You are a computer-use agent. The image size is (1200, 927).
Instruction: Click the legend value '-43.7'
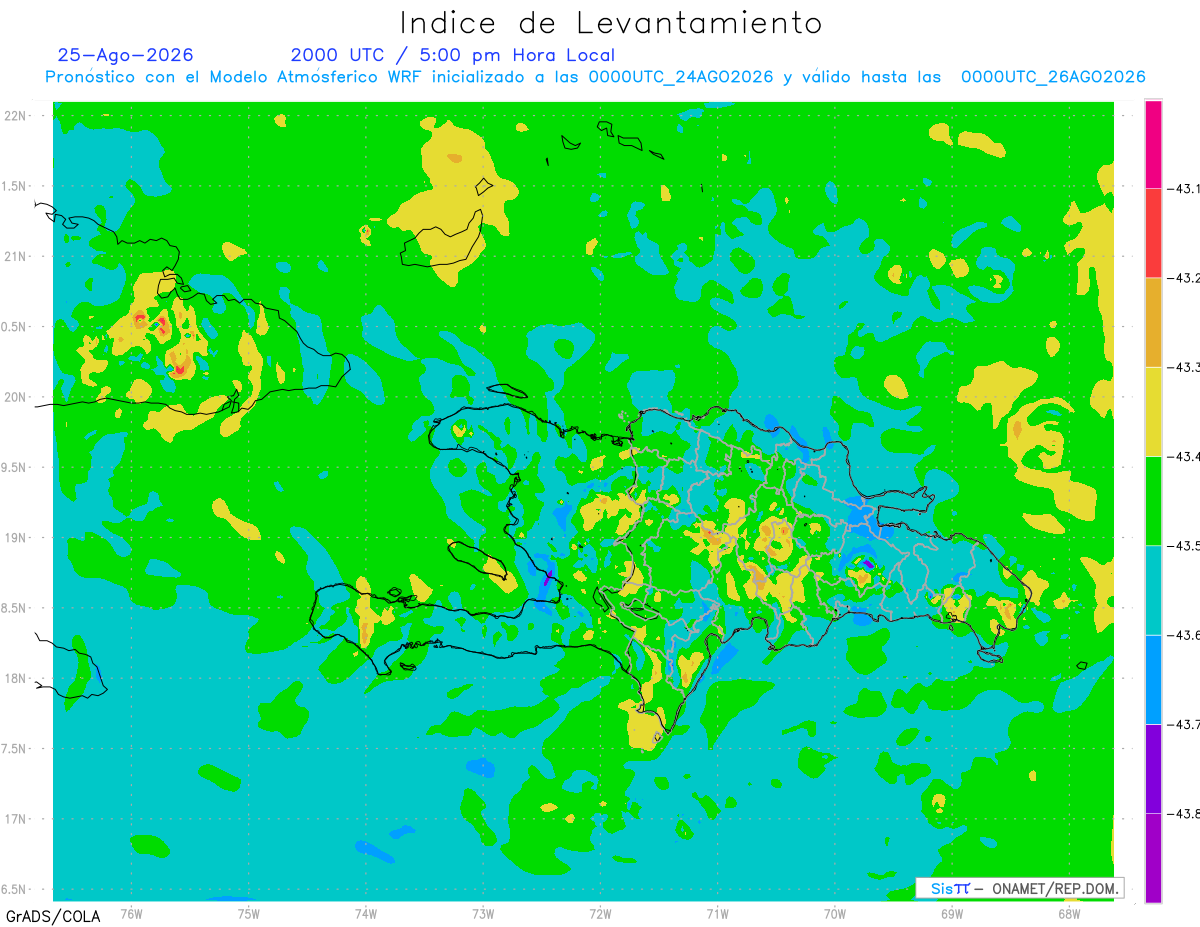pyautogui.click(x=1185, y=723)
